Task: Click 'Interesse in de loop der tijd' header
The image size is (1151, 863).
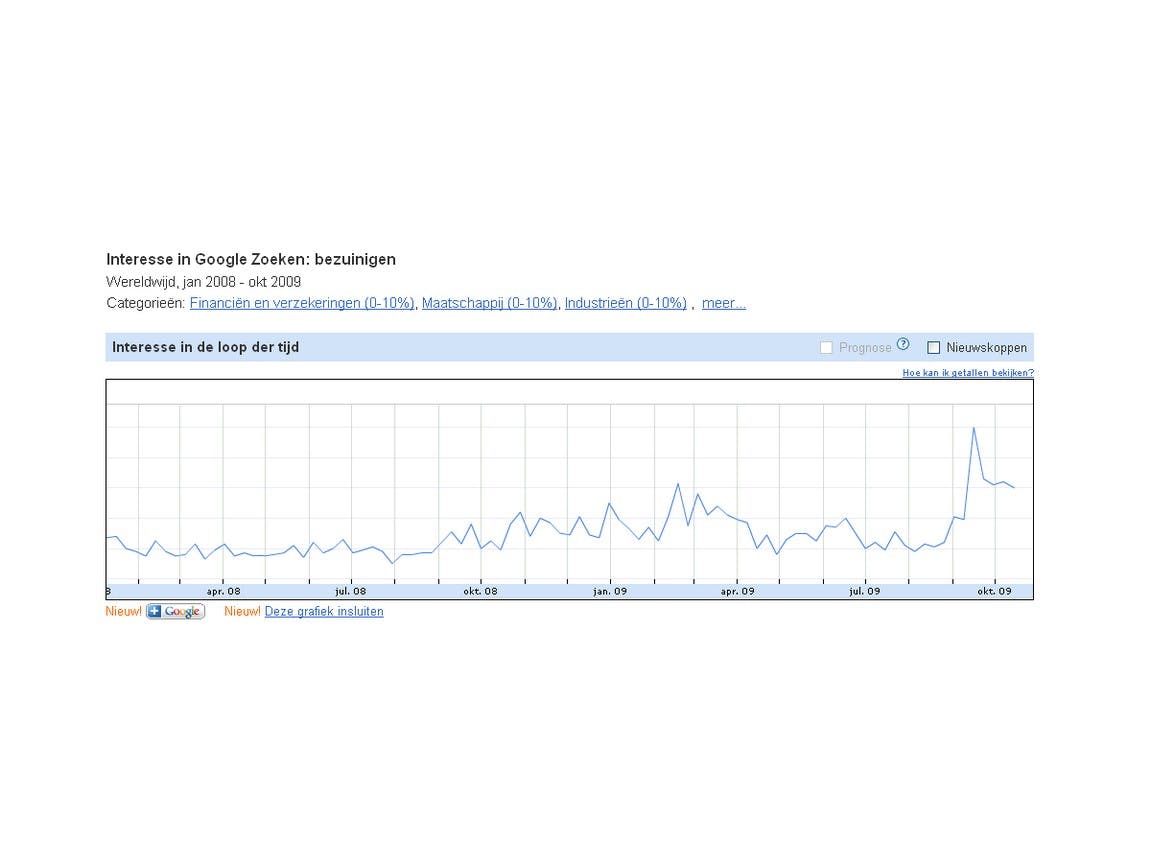Action: tap(206, 347)
